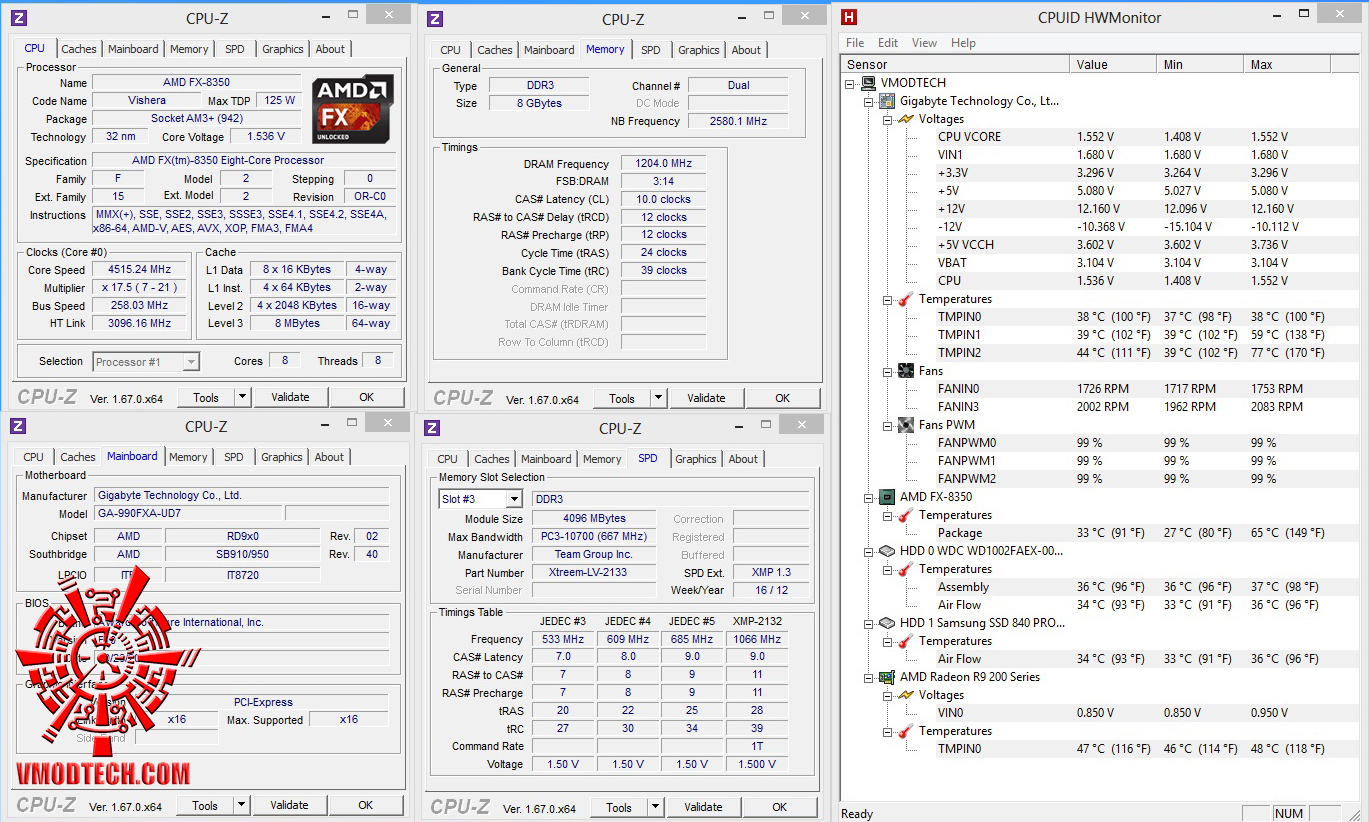Image resolution: width=1369 pixels, height=822 pixels.
Task: Click the Max column header
Action: point(1288,64)
